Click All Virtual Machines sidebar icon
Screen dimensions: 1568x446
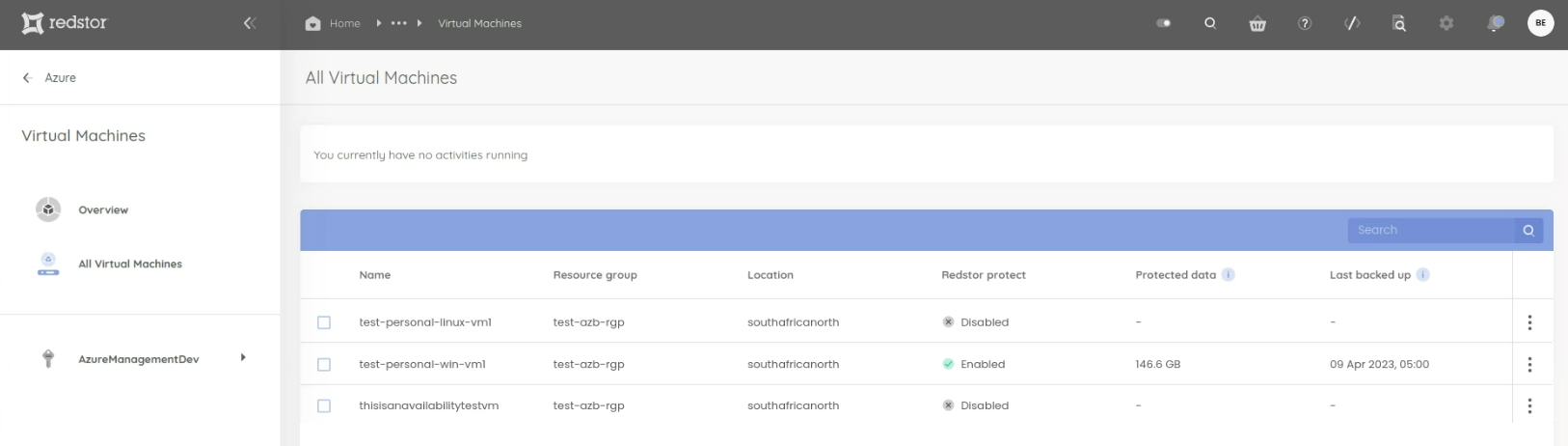tap(48, 264)
